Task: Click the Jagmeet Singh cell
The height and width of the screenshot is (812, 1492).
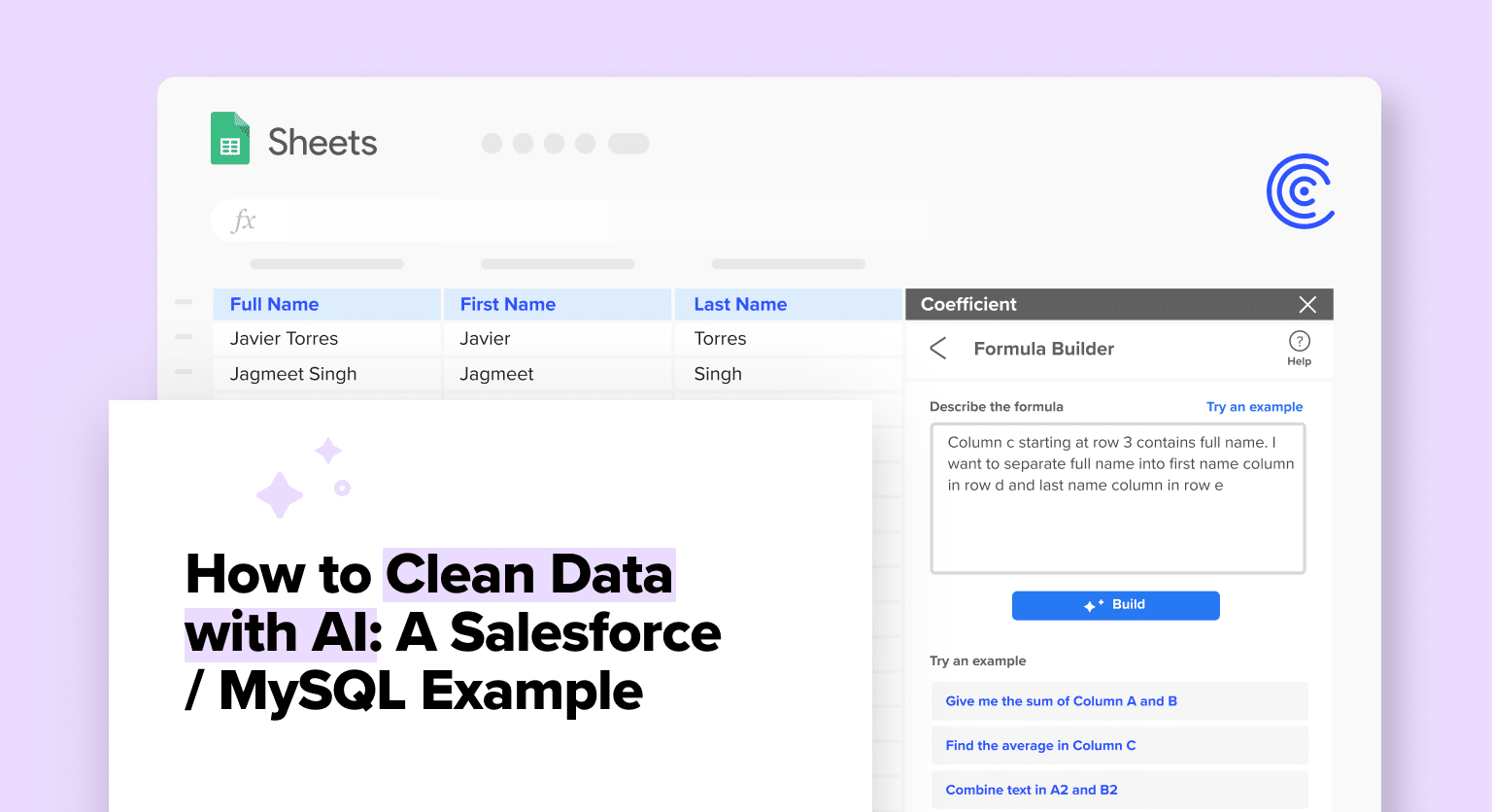Action: [327, 374]
